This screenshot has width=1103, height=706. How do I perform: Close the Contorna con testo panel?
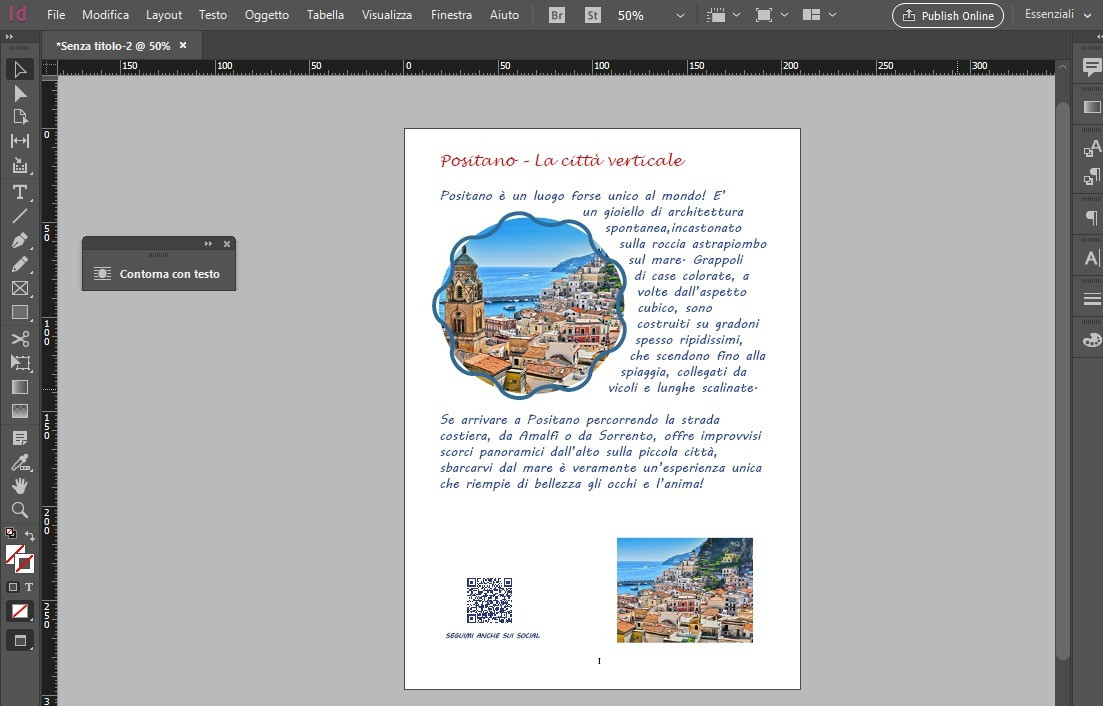point(227,244)
